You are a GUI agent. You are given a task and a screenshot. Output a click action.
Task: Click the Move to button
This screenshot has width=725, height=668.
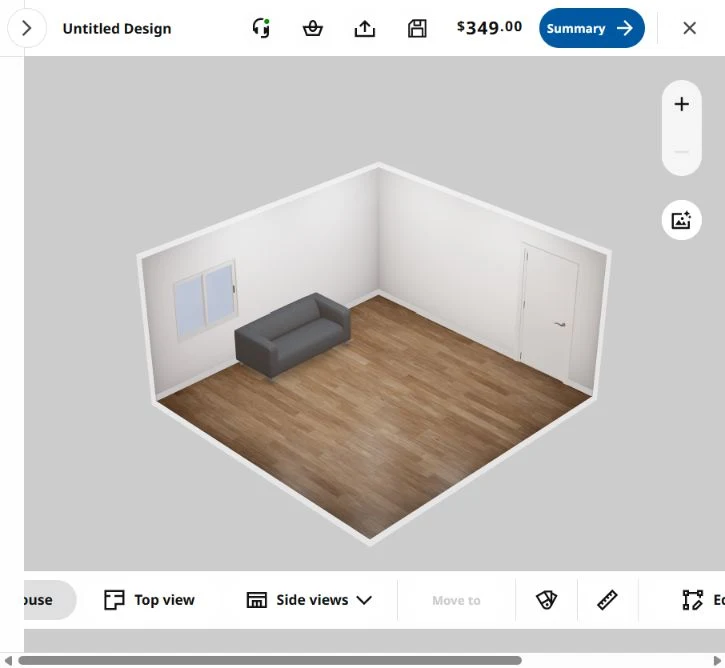456,601
